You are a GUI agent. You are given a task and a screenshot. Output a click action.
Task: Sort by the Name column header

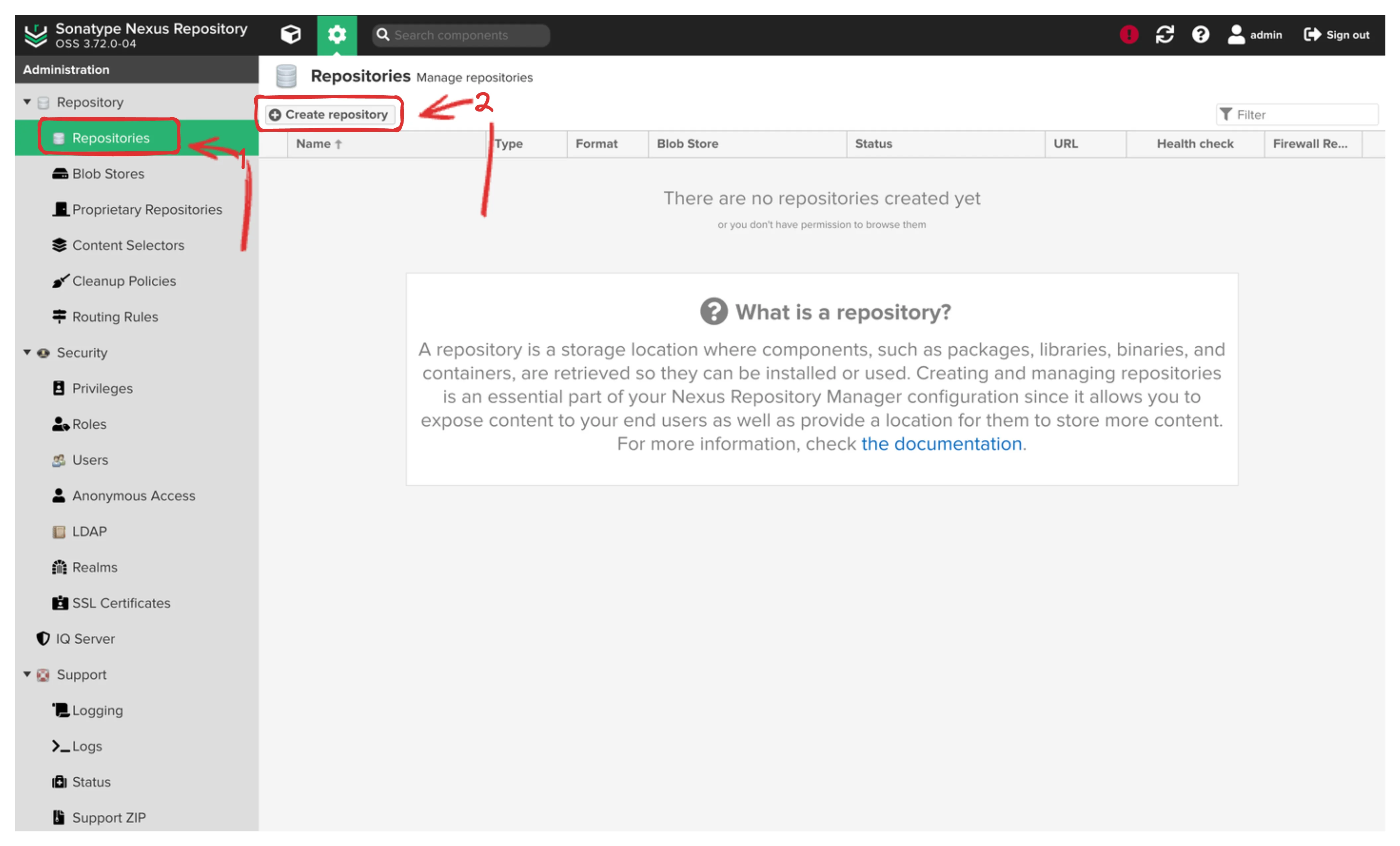pyautogui.click(x=386, y=144)
